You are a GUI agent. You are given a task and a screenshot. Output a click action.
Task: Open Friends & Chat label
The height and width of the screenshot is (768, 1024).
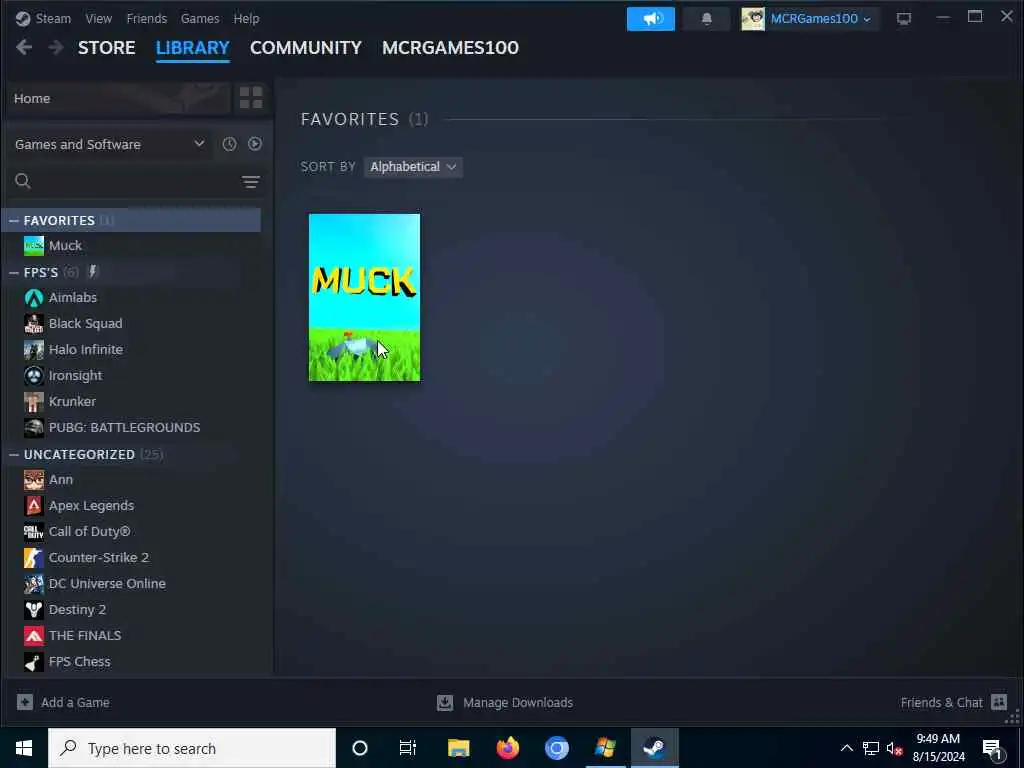click(x=941, y=703)
